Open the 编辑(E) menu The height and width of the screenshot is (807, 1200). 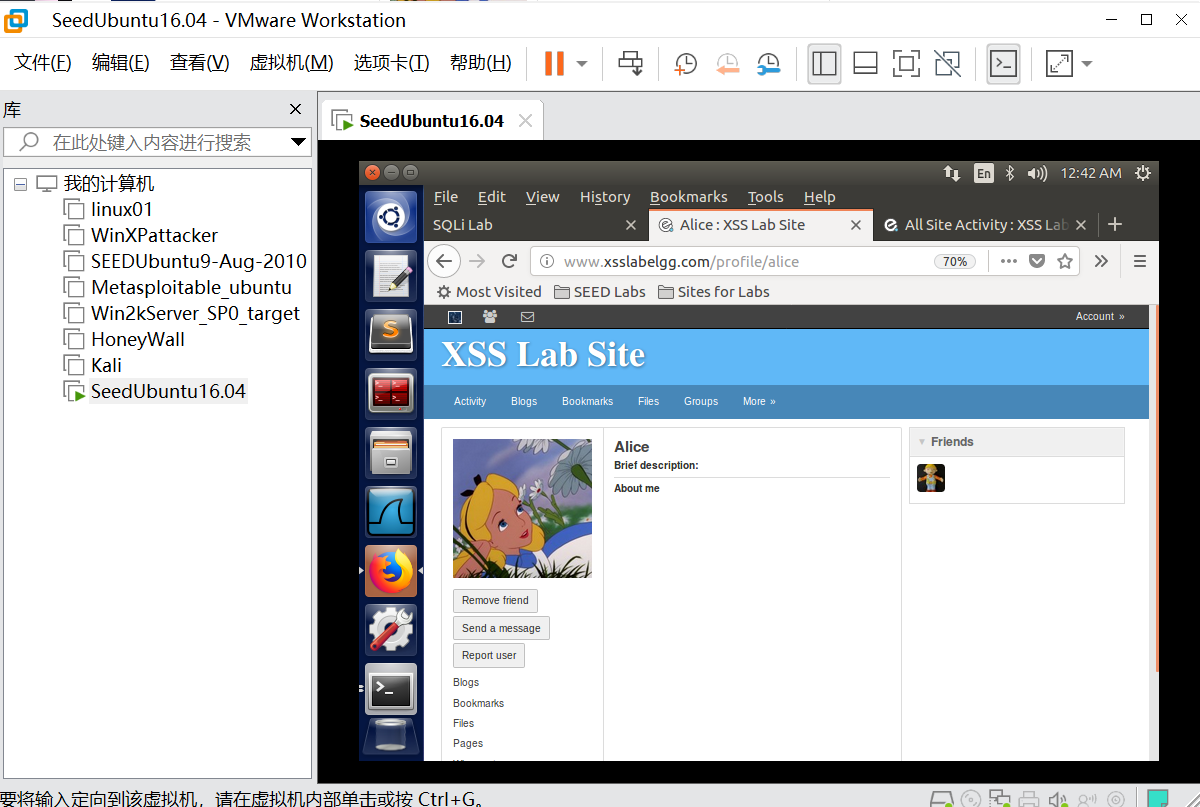point(120,63)
